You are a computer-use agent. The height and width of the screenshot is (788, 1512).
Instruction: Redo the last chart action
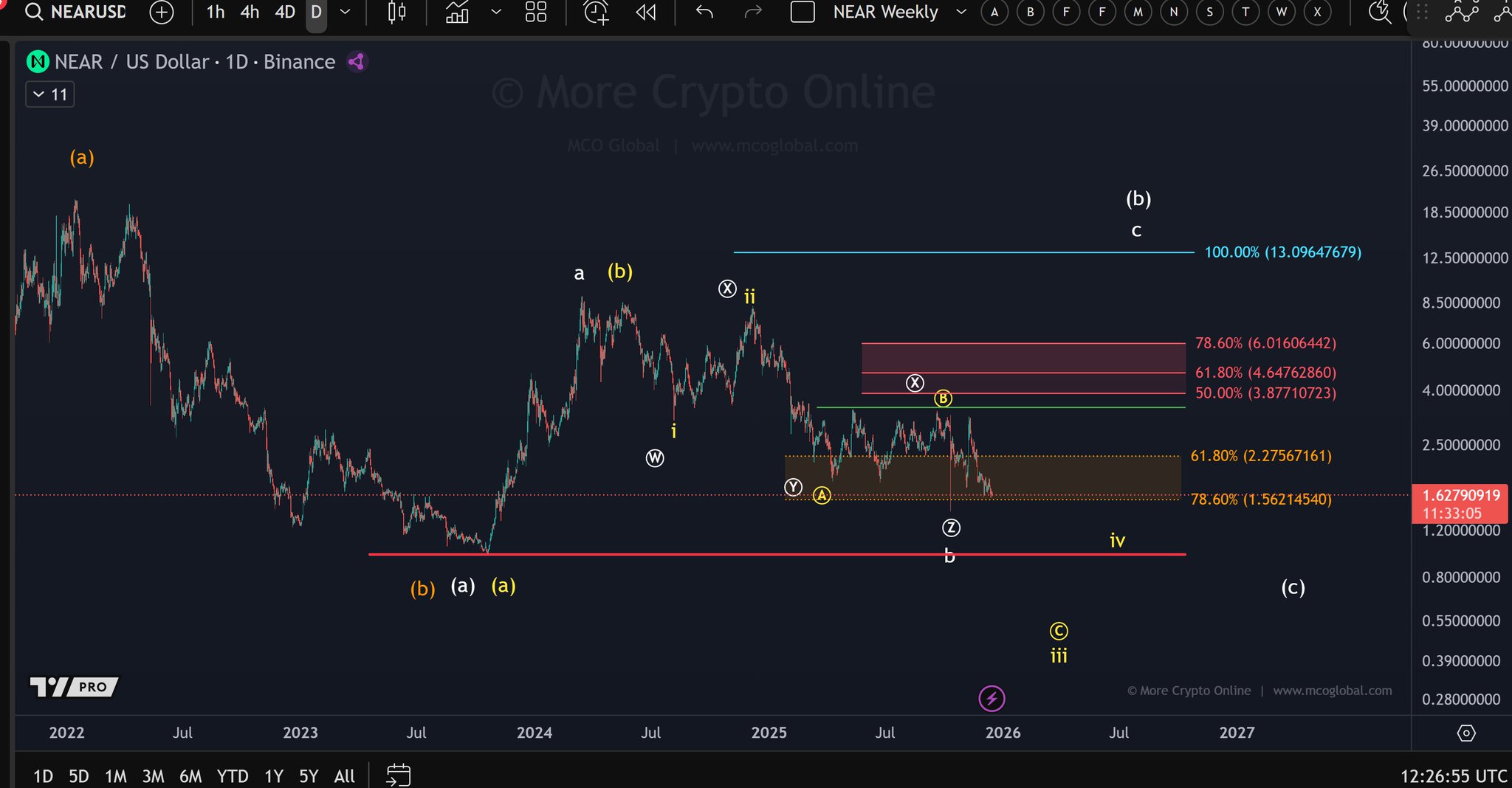[x=753, y=13]
